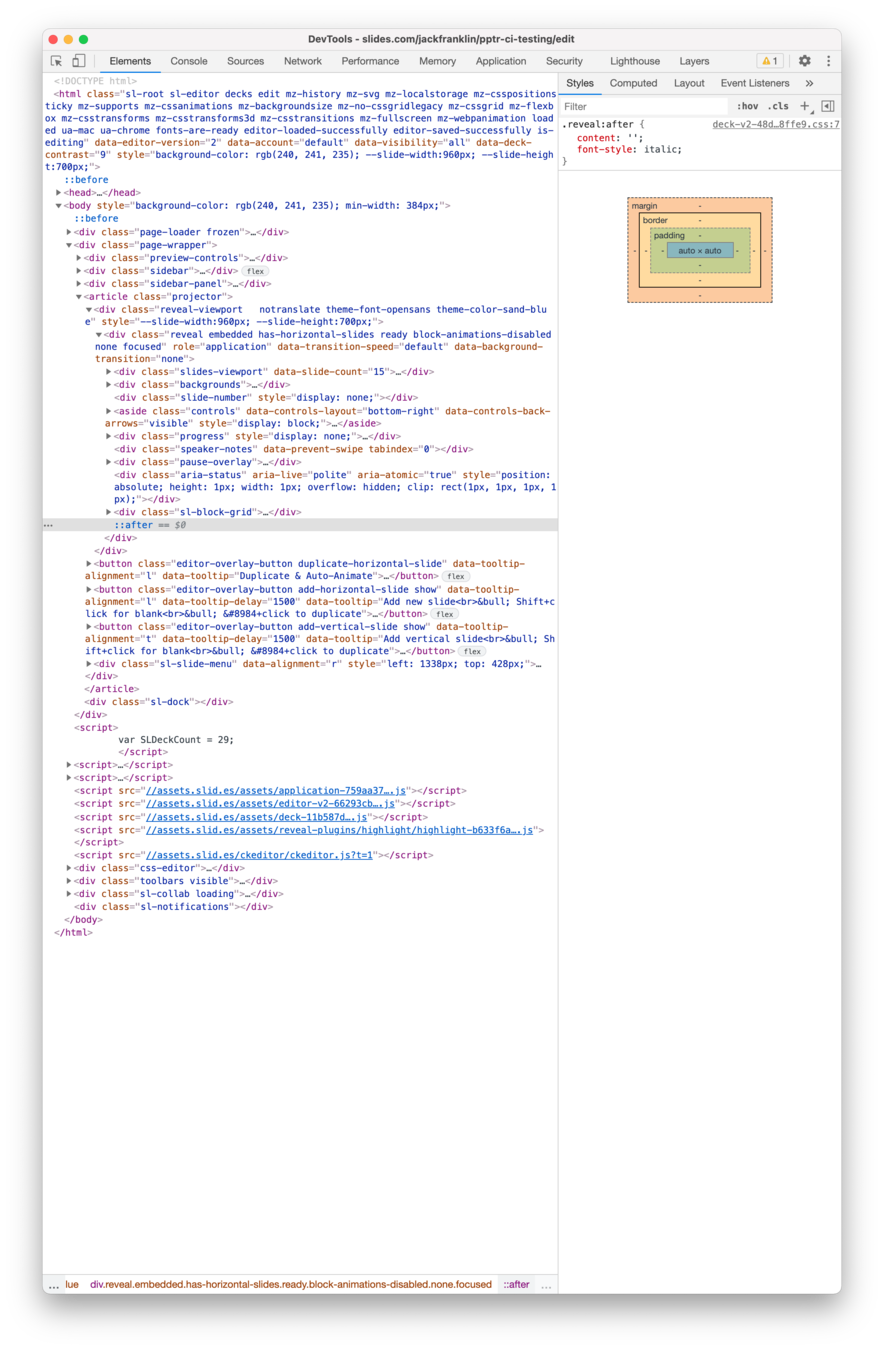Open the highlight-b633f6a js link
The width and height of the screenshot is (884, 1350).
point(340,830)
